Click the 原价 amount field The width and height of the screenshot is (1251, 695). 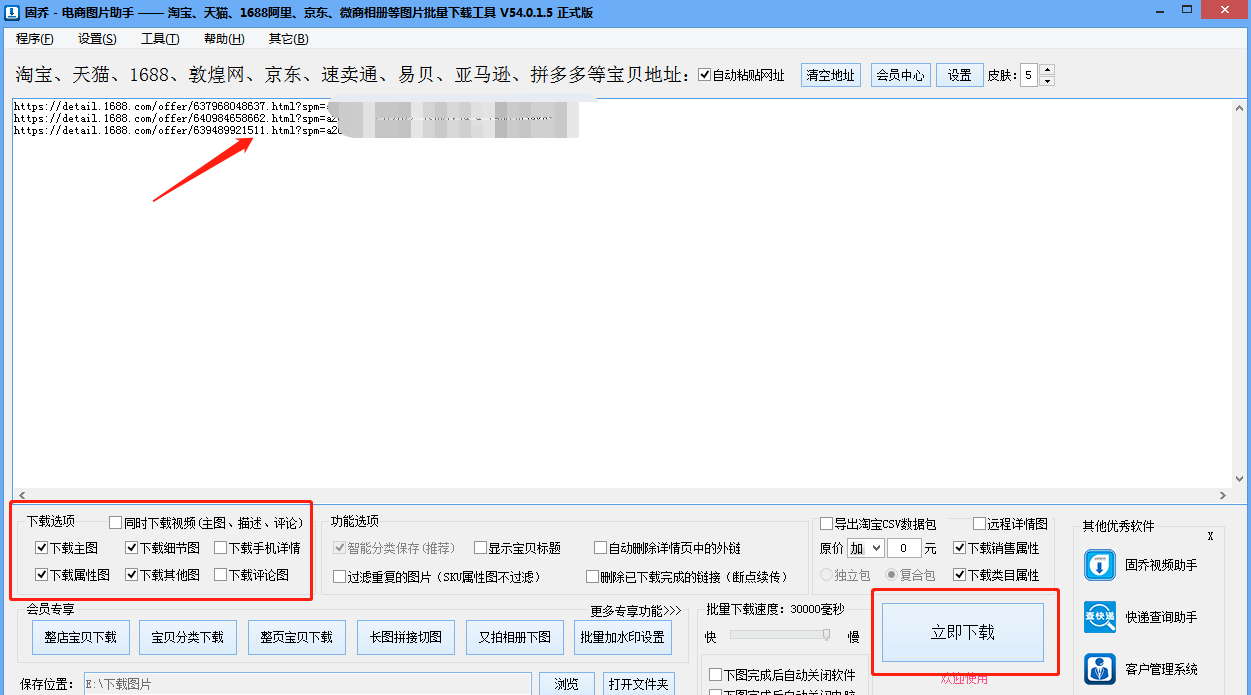click(905, 548)
